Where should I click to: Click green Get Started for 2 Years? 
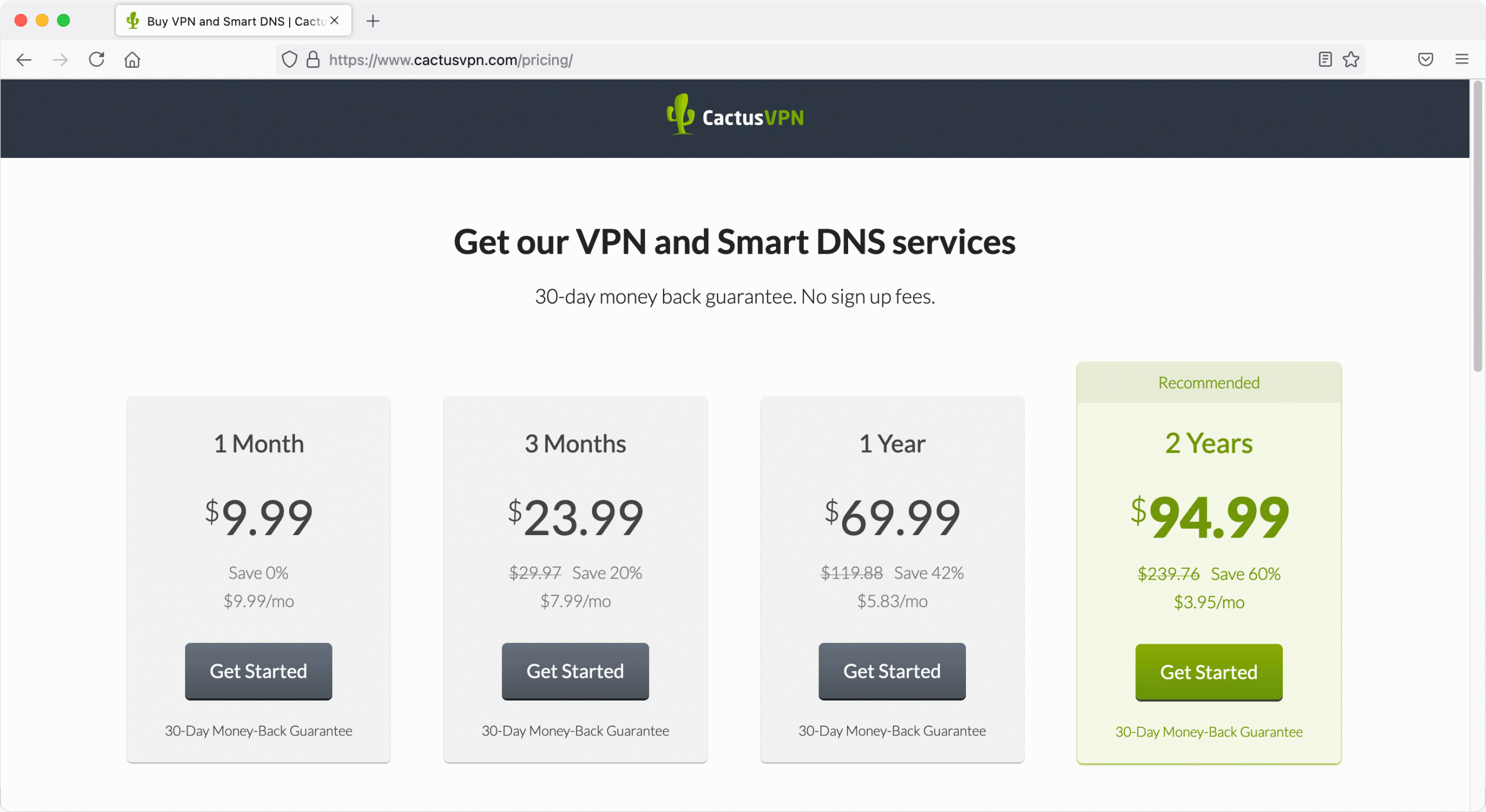pos(1209,672)
